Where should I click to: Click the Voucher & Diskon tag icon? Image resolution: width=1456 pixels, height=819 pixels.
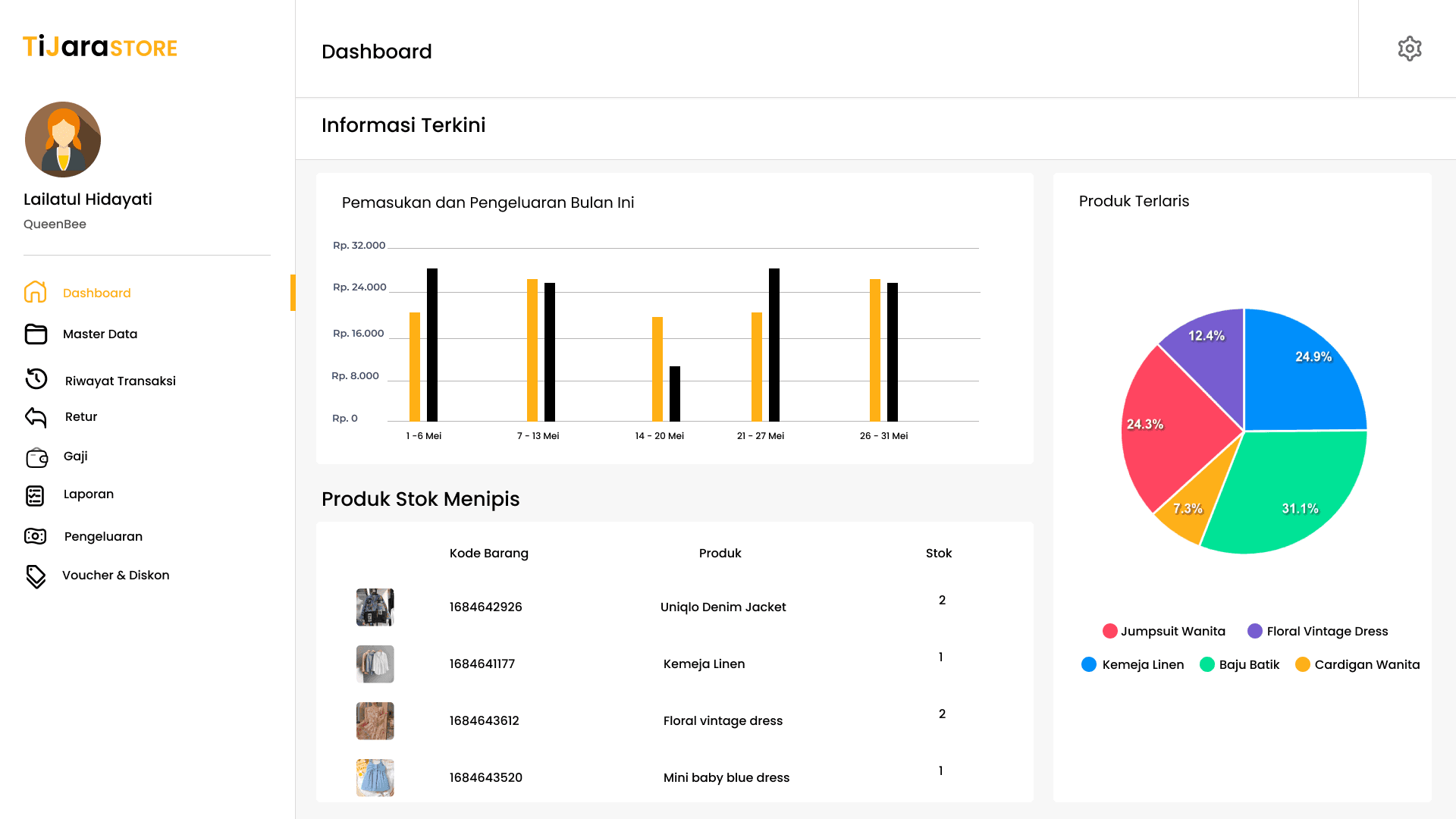(36, 576)
